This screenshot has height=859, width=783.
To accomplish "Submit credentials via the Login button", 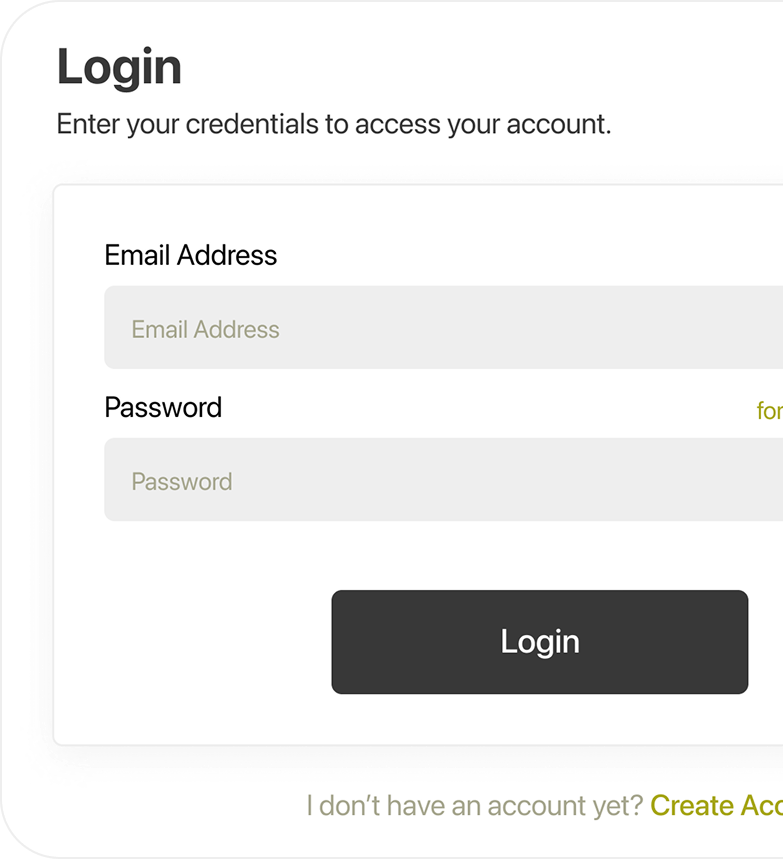I will click(540, 641).
